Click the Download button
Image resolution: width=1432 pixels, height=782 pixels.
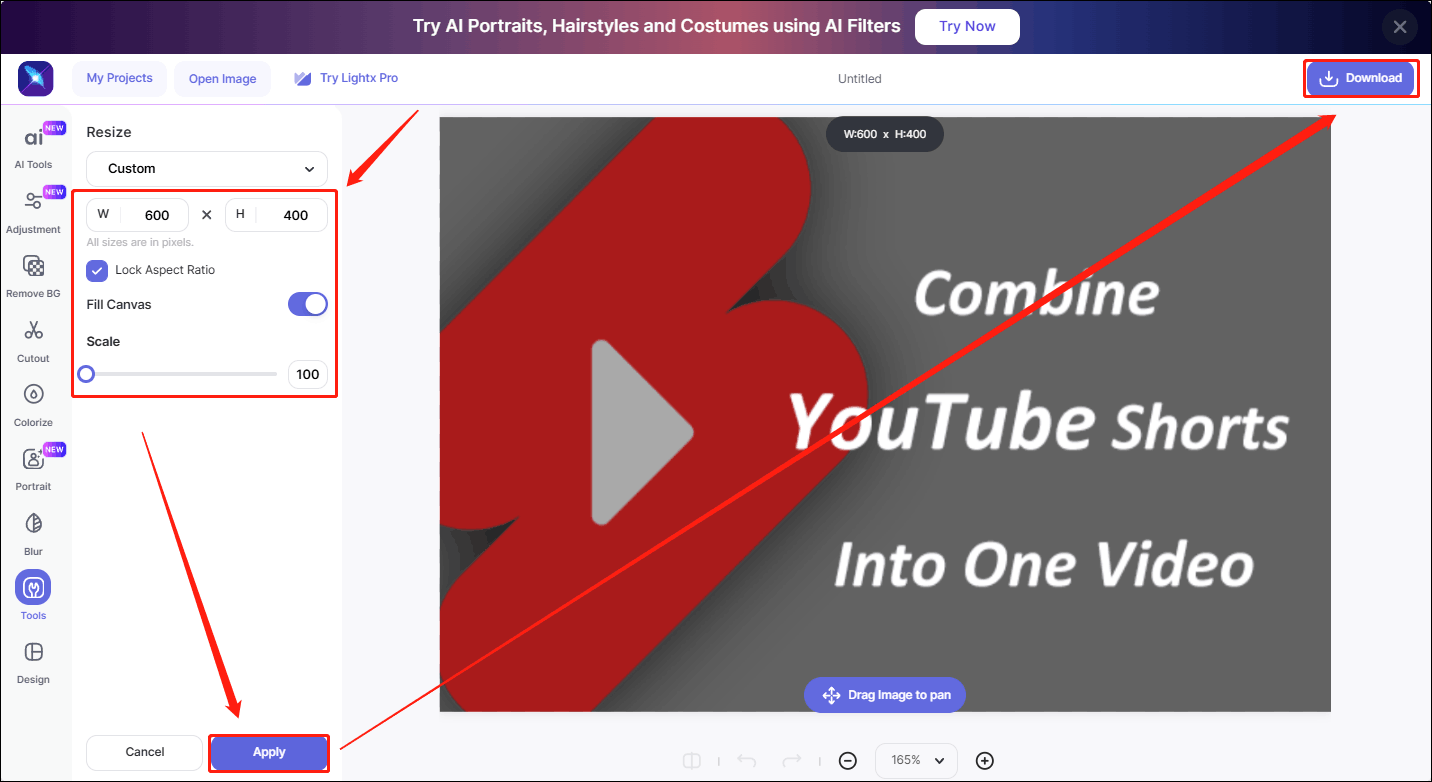click(1360, 78)
